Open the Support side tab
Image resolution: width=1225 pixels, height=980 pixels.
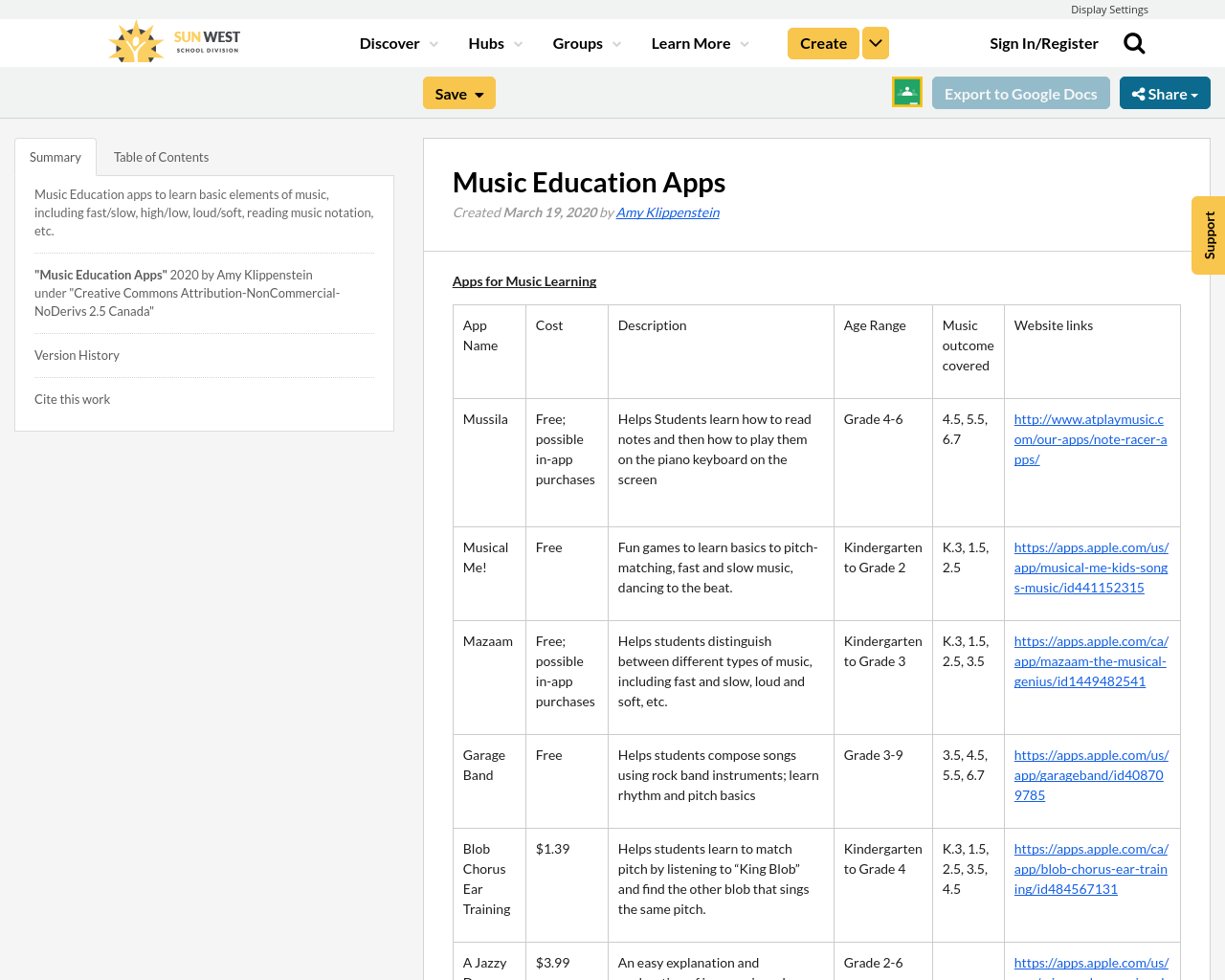click(1209, 235)
